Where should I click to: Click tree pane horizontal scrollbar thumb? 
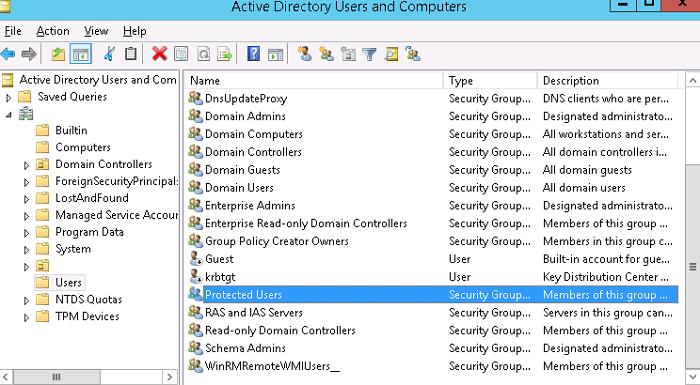tap(57, 377)
